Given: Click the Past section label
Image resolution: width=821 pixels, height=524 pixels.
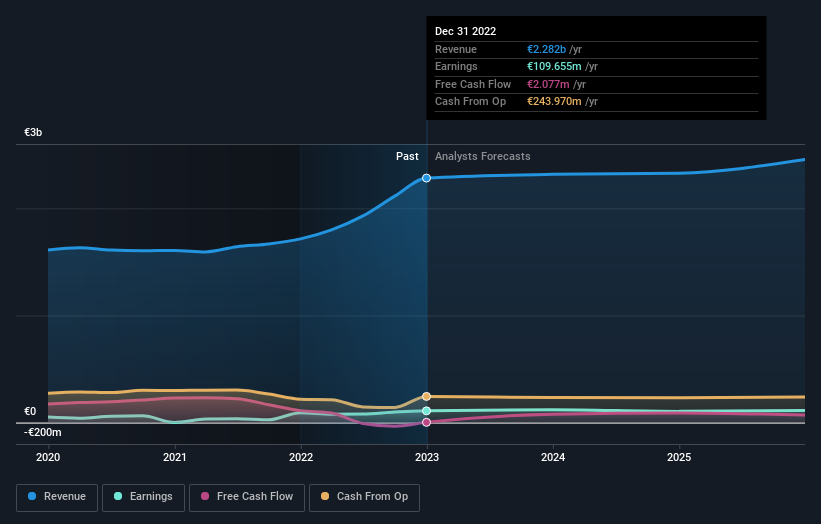Looking at the screenshot, I should click(x=407, y=157).
